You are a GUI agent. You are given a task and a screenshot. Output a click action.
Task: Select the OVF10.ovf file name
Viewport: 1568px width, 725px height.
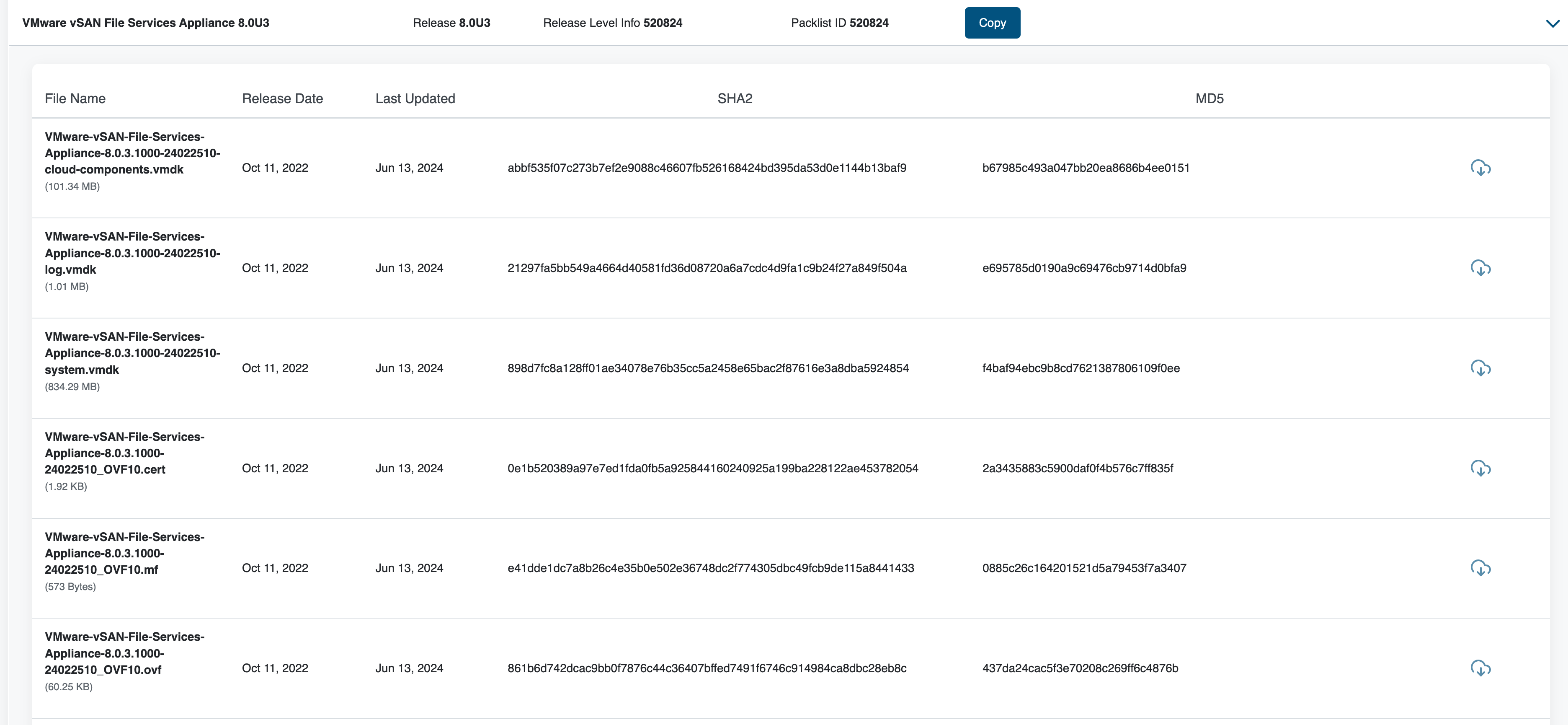pyautogui.click(x=124, y=653)
